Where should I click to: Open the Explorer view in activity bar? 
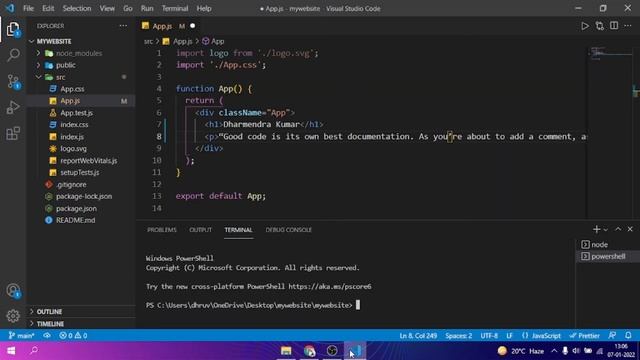click(13, 29)
